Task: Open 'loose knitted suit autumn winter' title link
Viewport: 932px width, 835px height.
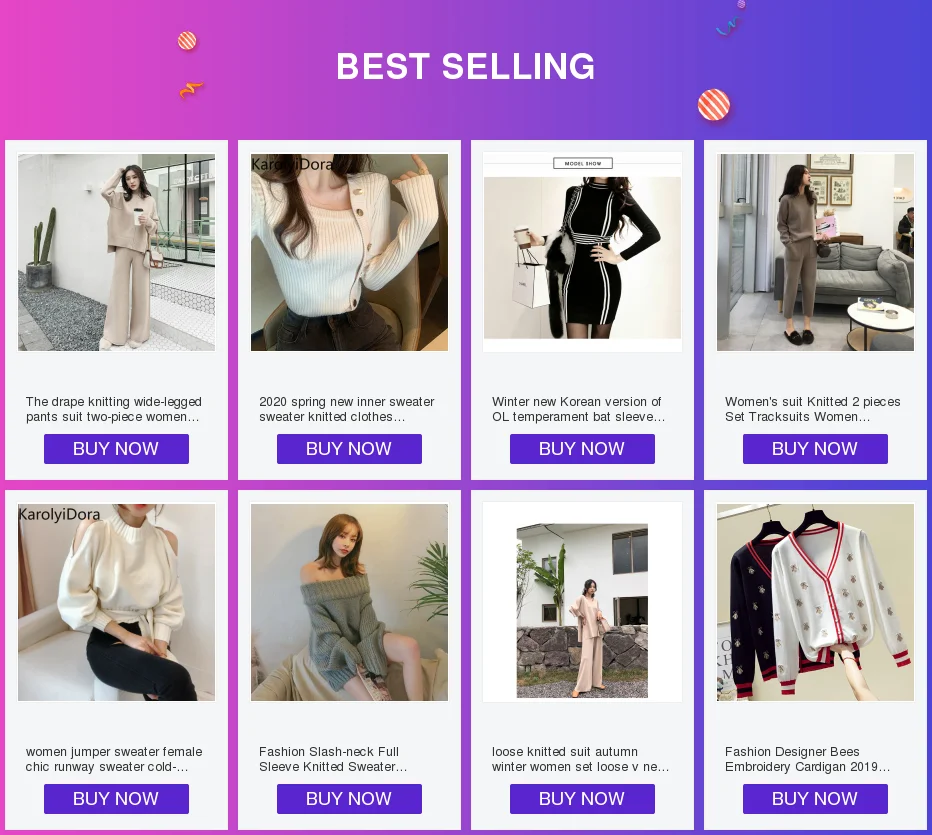Action: 580,759
